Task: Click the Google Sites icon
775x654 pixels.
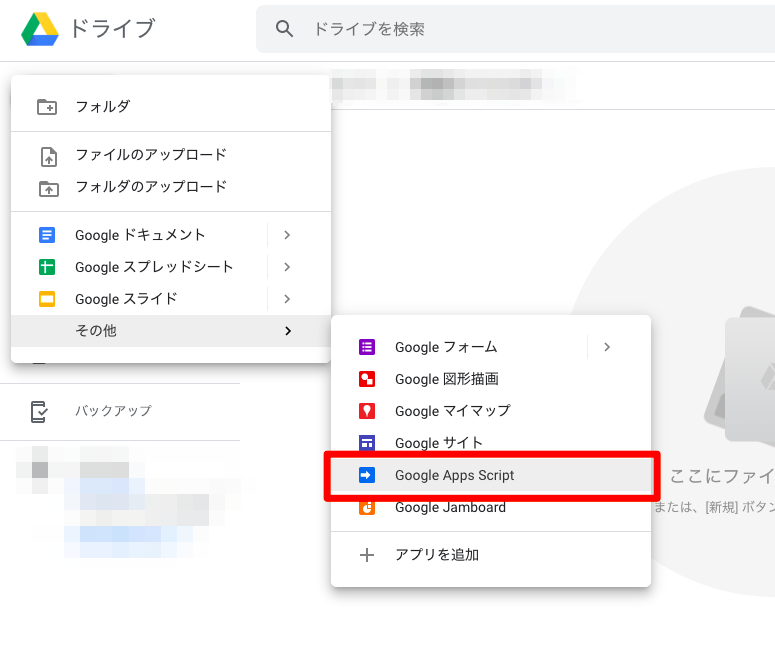Action: point(367,443)
